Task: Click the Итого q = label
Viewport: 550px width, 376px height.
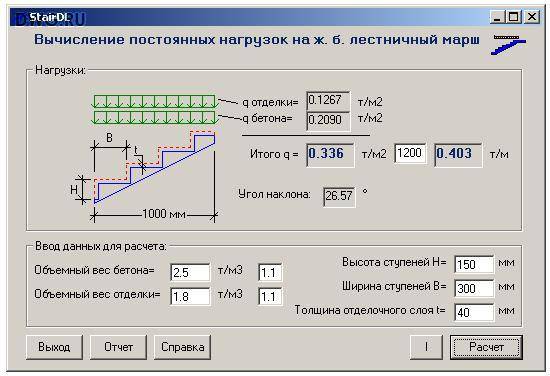Action: tap(274, 154)
